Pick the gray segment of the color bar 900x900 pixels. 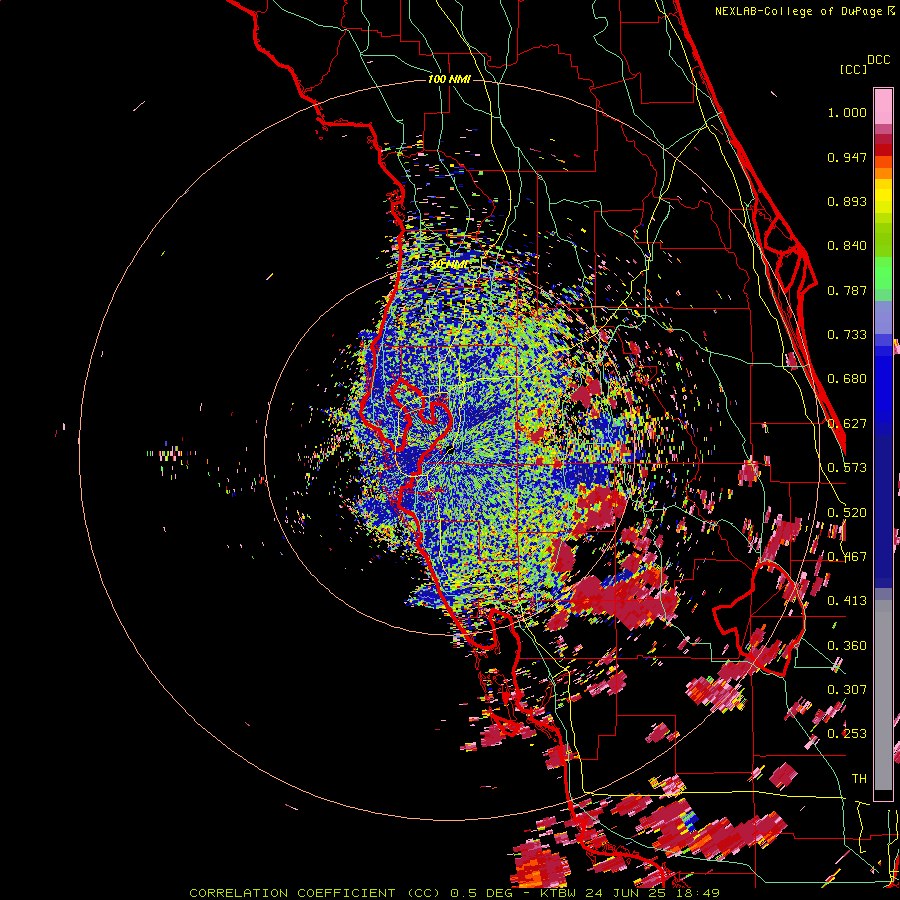(883, 695)
